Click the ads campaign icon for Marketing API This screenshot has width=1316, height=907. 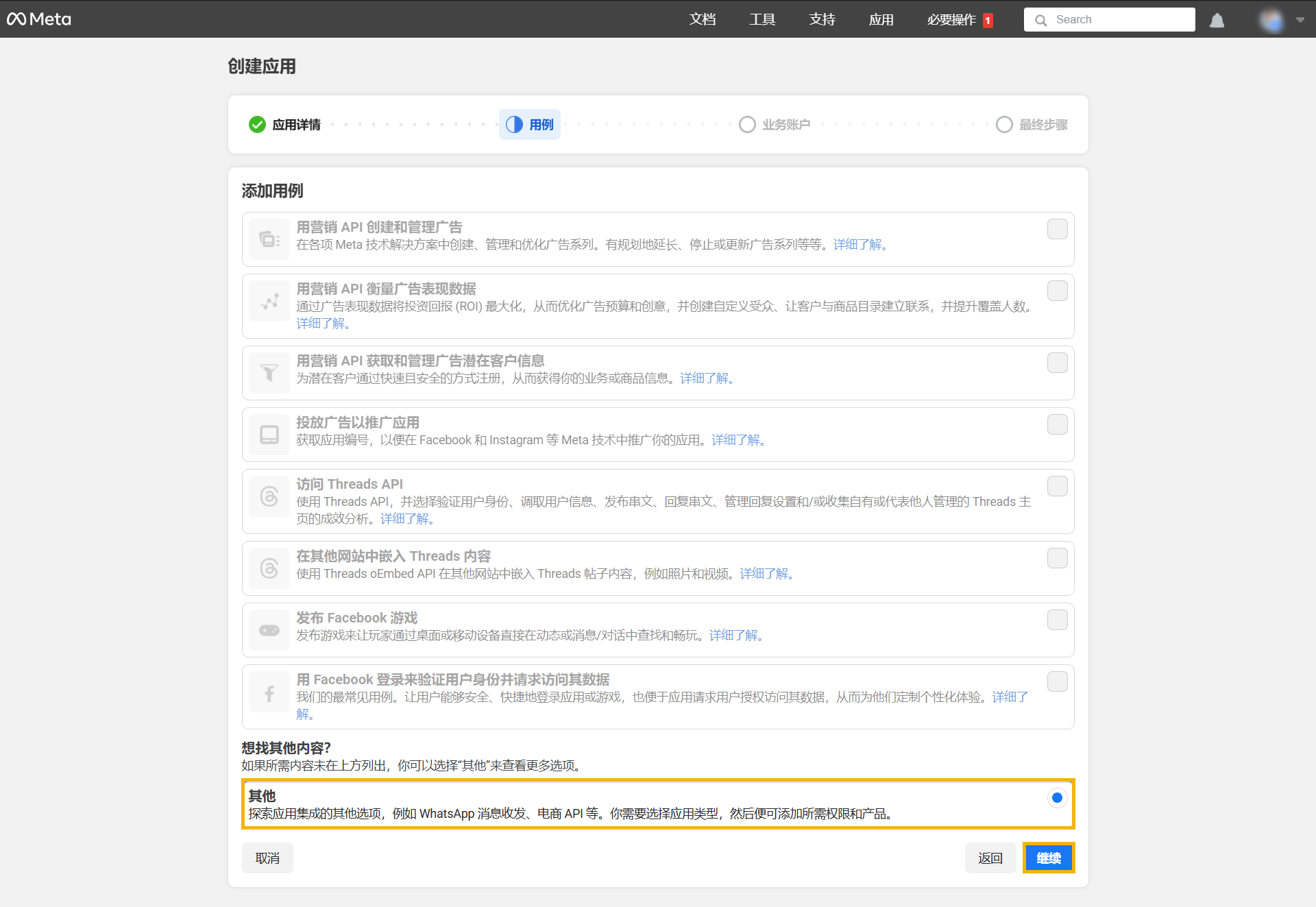pyautogui.click(x=269, y=239)
